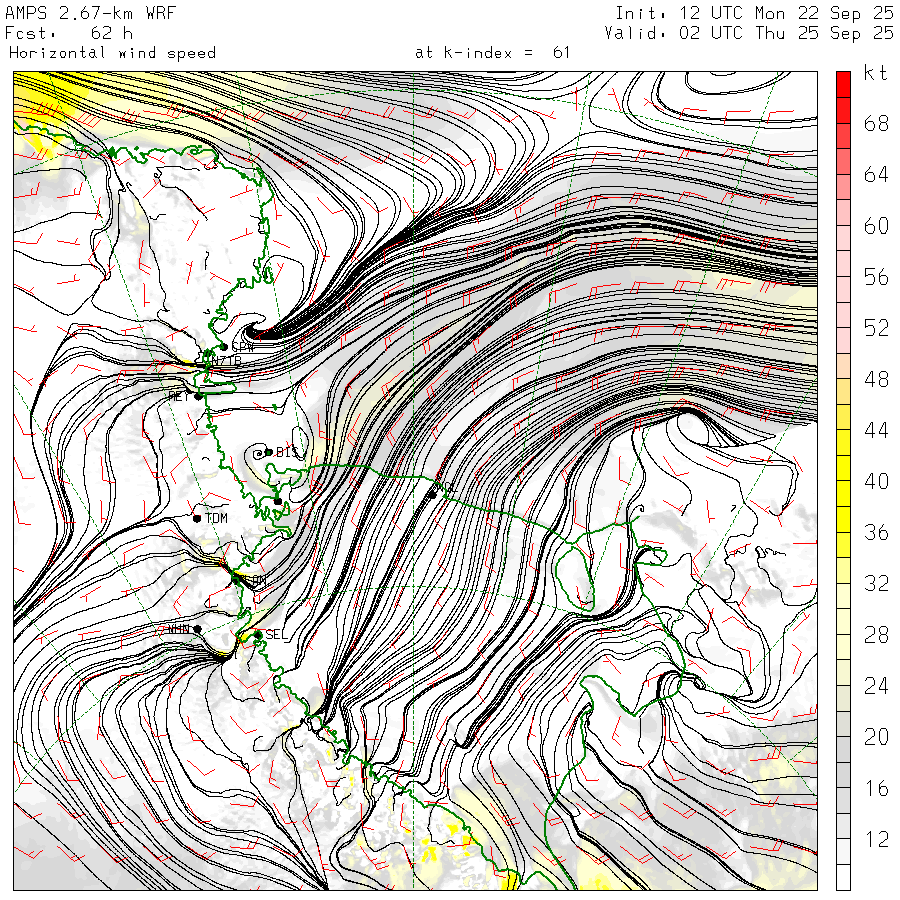900x900 pixels.
Task: Click the 68 label on the color scale
Action: click(876, 124)
